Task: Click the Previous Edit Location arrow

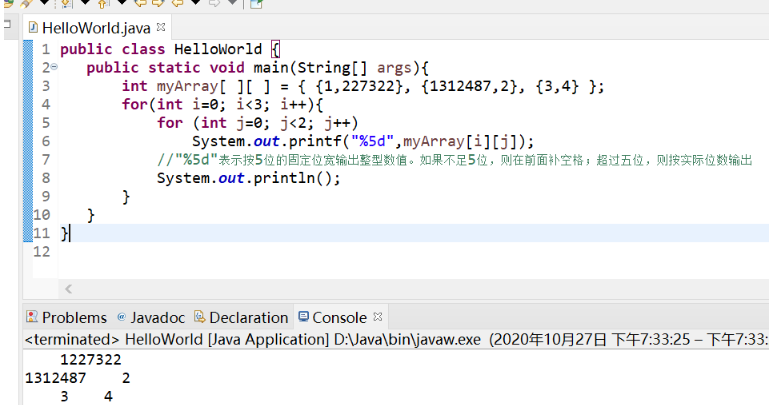Action: click(x=141, y=4)
